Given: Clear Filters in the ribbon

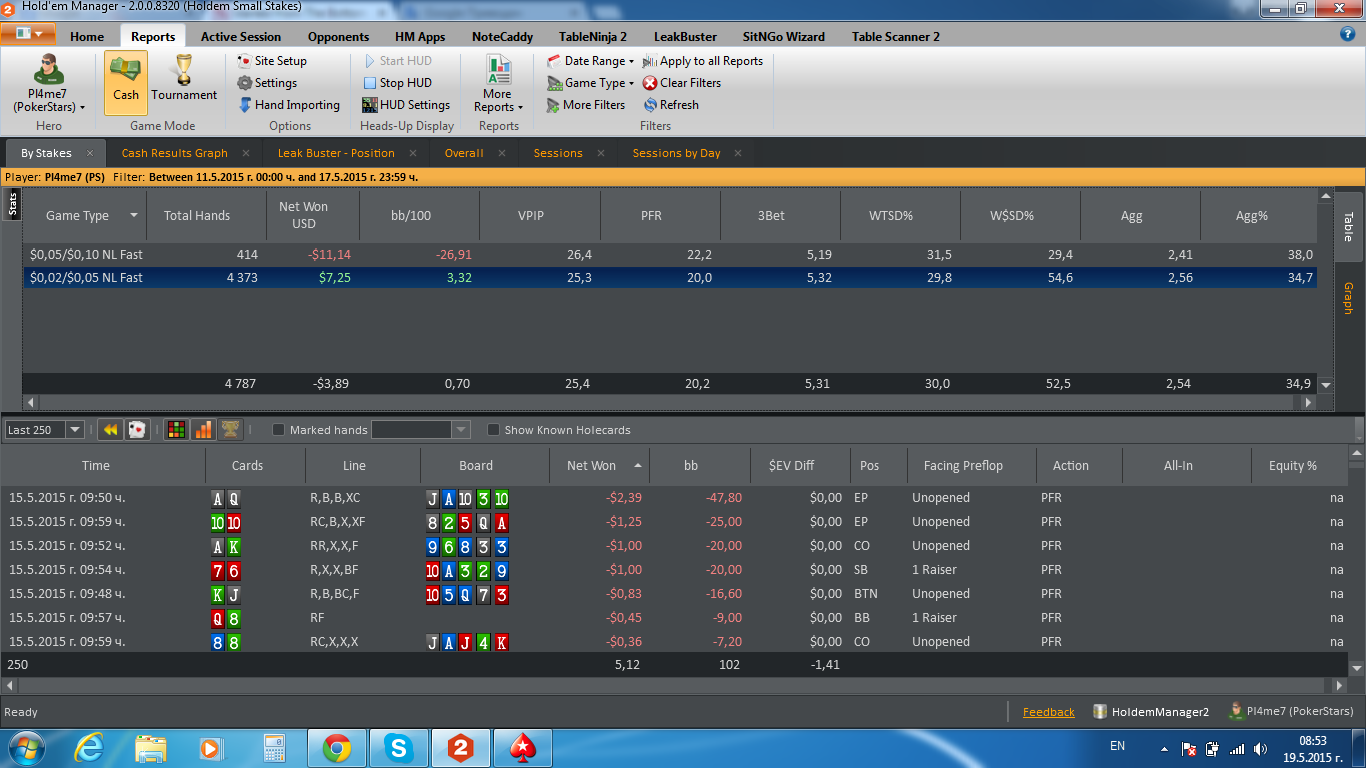Looking at the screenshot, I should (682, 83).
